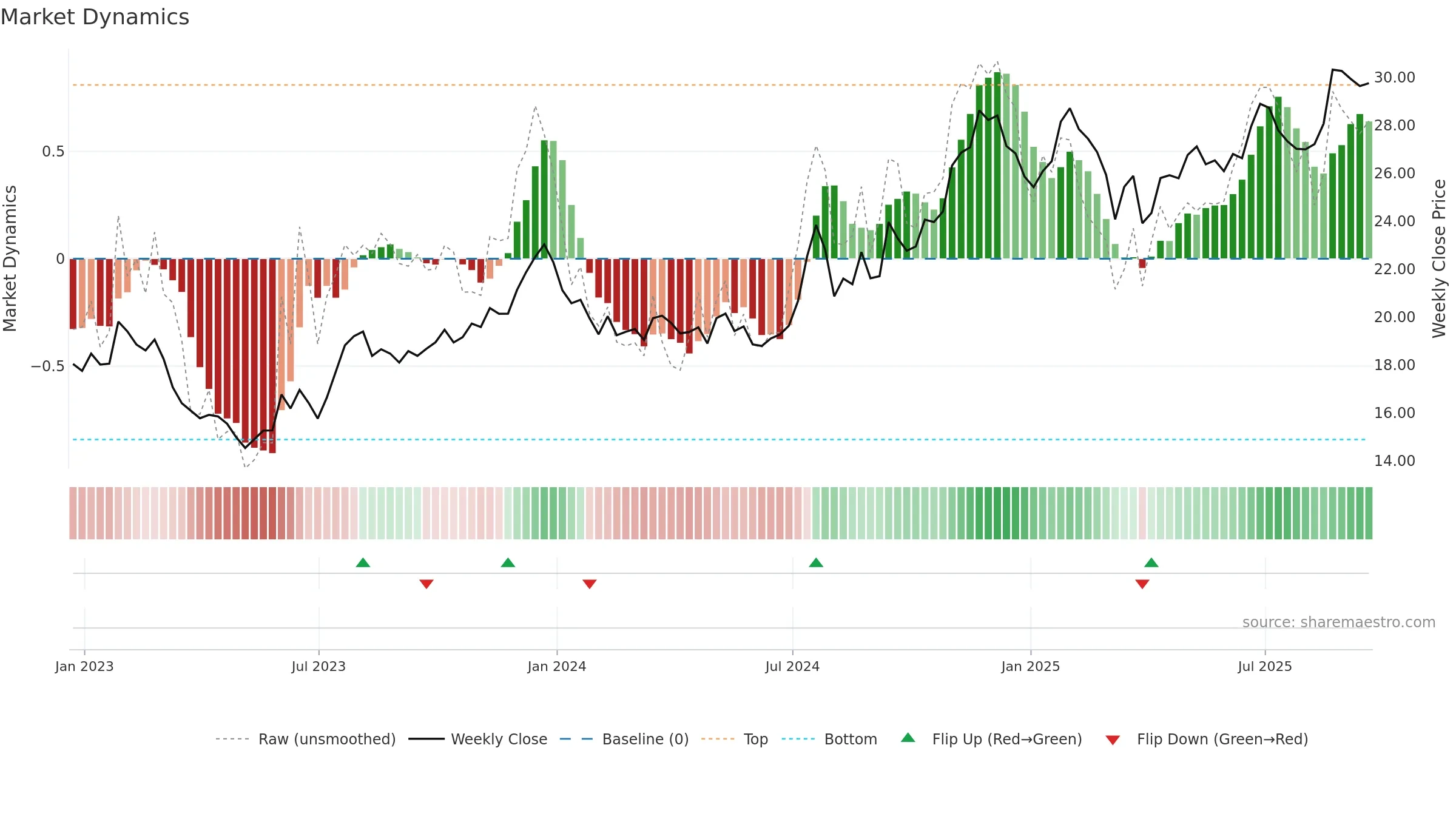Select the flip-up marker after Jan 2025
The image size is (1456, 819).
pos(1151,562)
